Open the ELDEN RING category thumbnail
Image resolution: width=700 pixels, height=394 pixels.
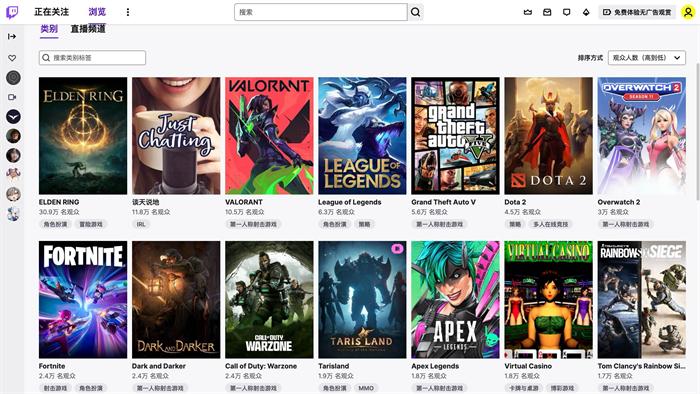83,136
